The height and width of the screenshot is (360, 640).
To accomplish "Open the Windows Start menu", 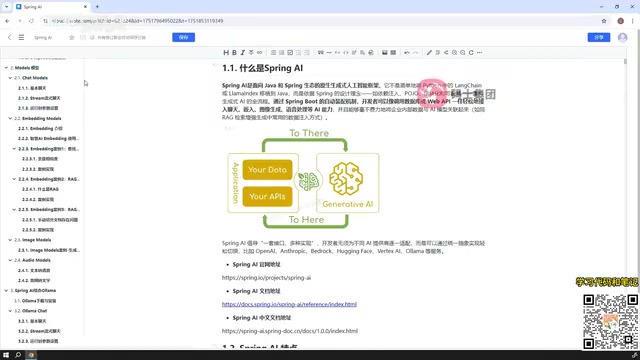I will coord(6,355).
